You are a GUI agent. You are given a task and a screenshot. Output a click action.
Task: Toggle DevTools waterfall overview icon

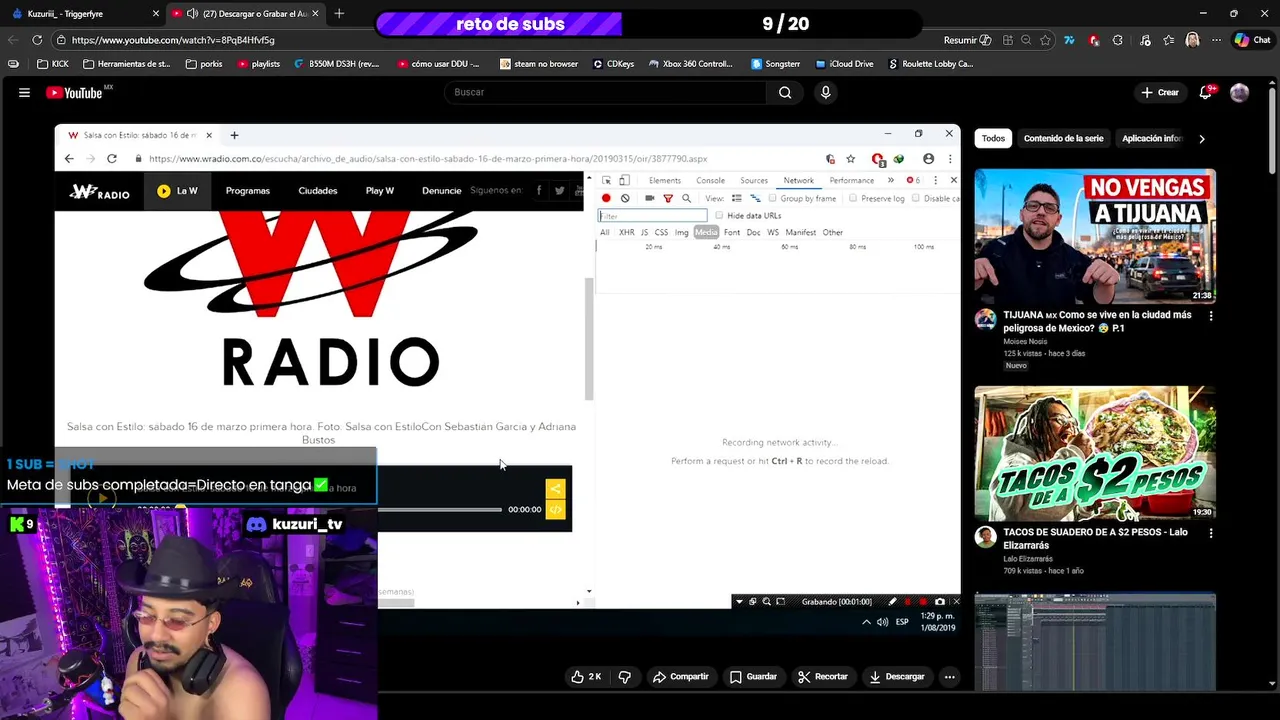[x=755, y=198]
